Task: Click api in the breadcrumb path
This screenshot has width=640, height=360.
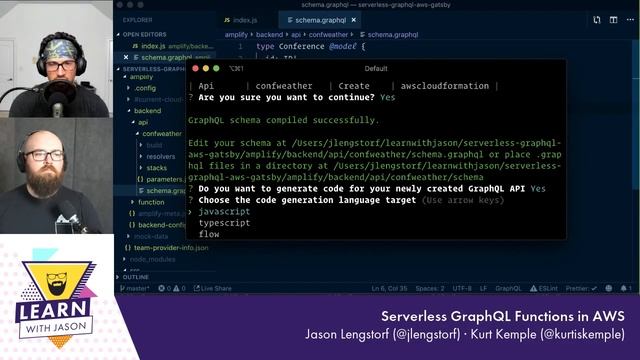Action: pos(296,35)
